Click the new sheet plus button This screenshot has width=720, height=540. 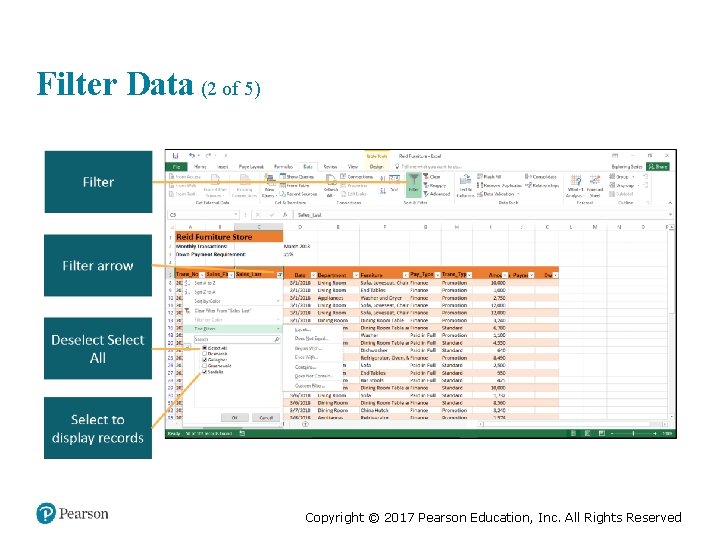pyautogui.click(x=305, y=424)
